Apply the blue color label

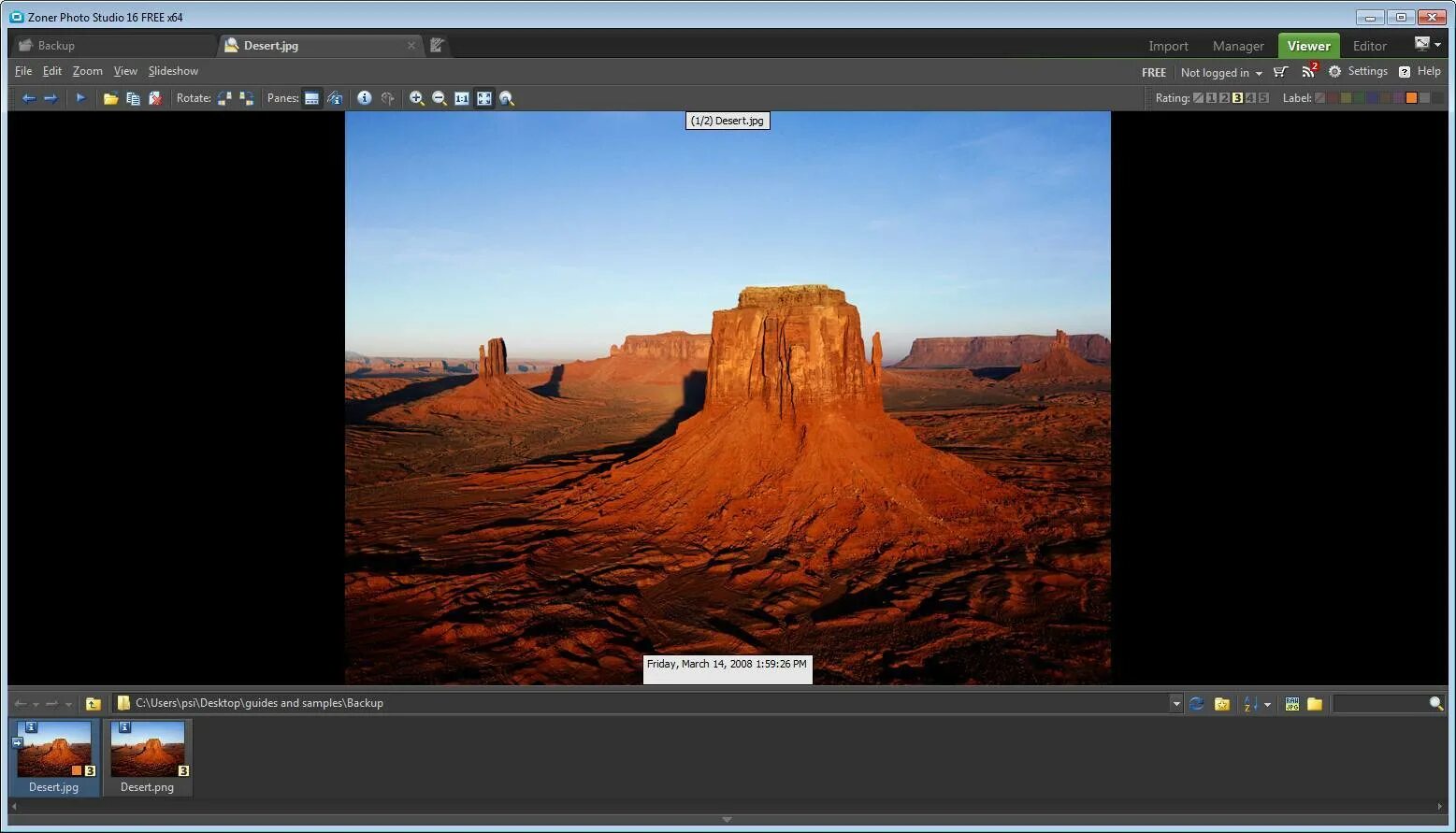point(1372,98)
